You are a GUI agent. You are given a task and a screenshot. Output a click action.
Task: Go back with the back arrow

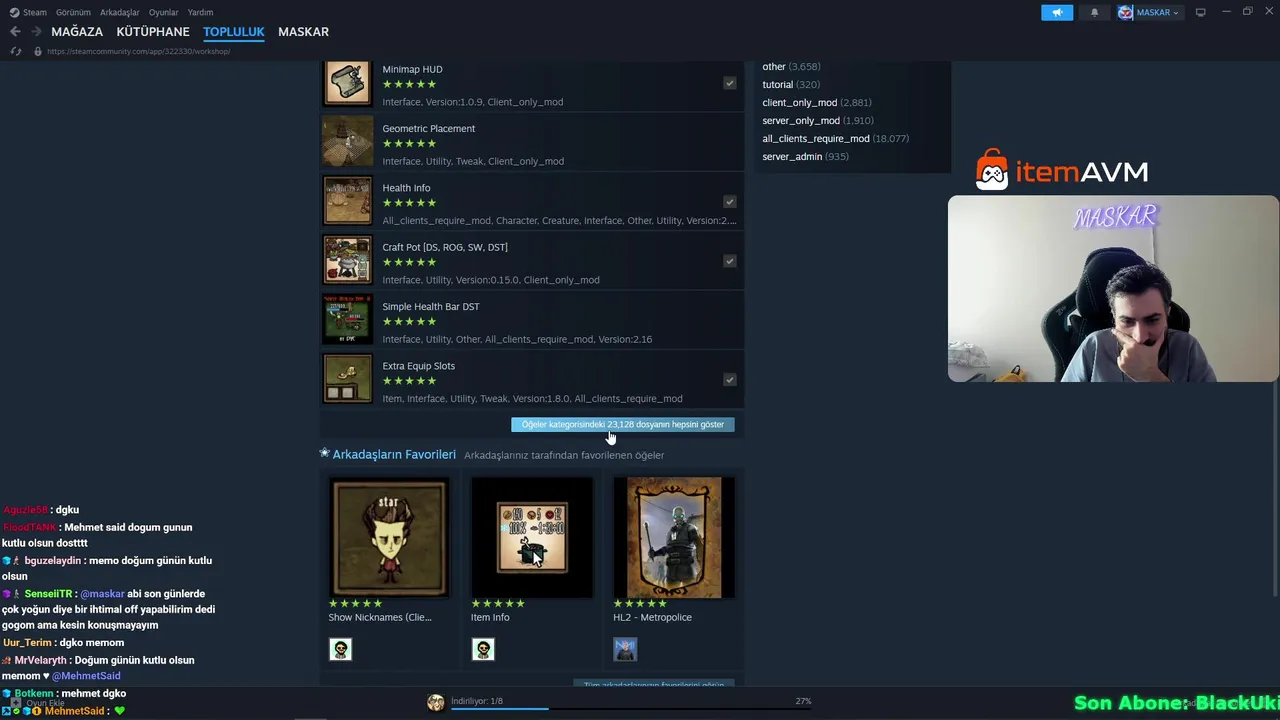15,32
